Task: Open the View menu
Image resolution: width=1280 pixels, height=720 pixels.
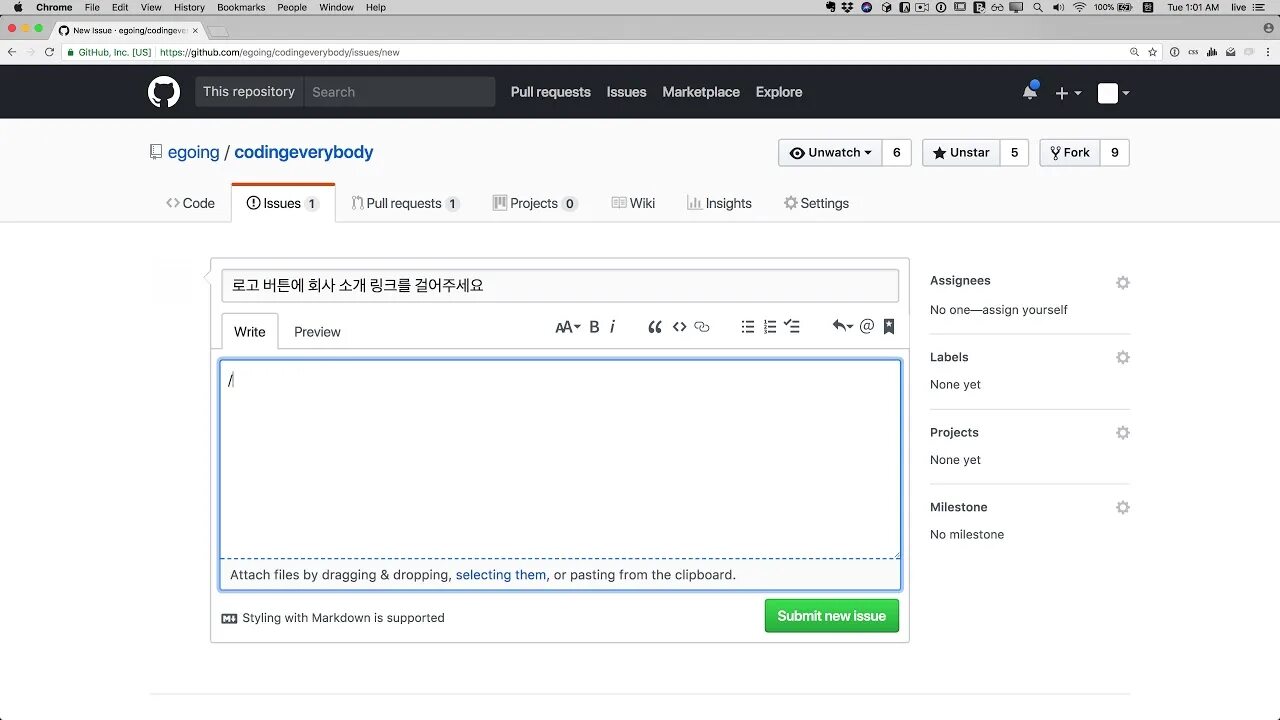Action: click(x=151, y=7)
